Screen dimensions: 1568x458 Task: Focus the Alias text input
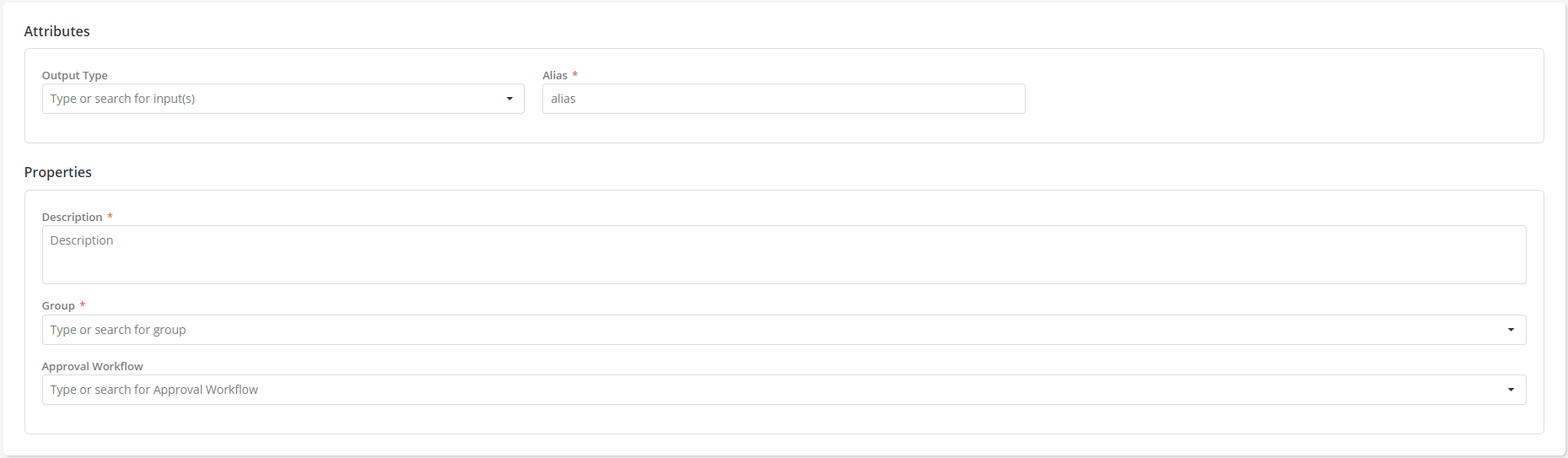(x=783, y=99)
